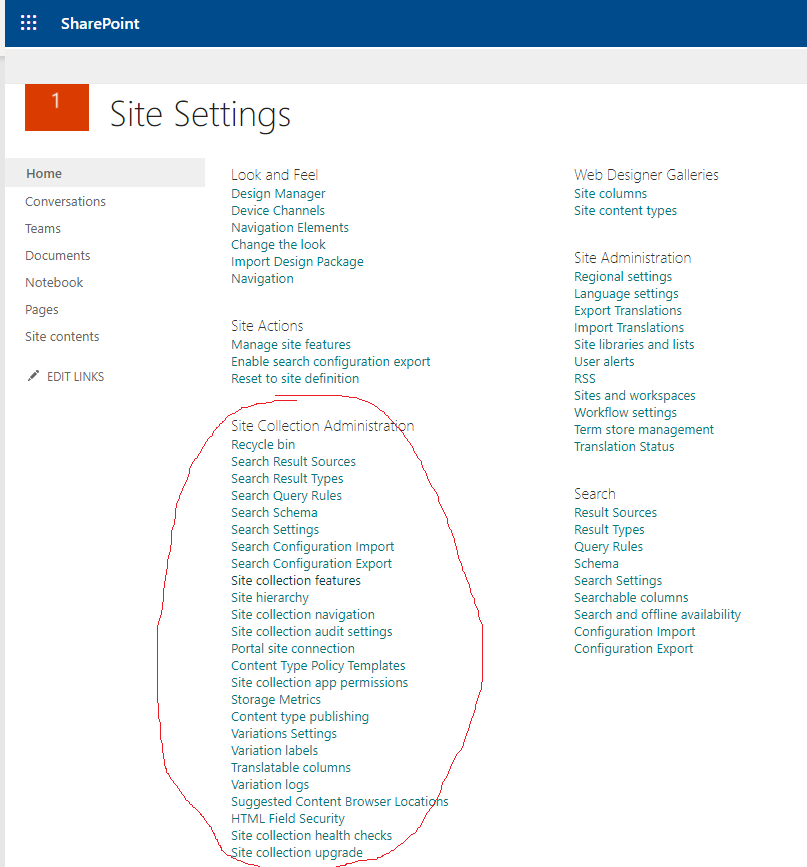Open Search Settings under Site Collection Administration

coord(275,530)
